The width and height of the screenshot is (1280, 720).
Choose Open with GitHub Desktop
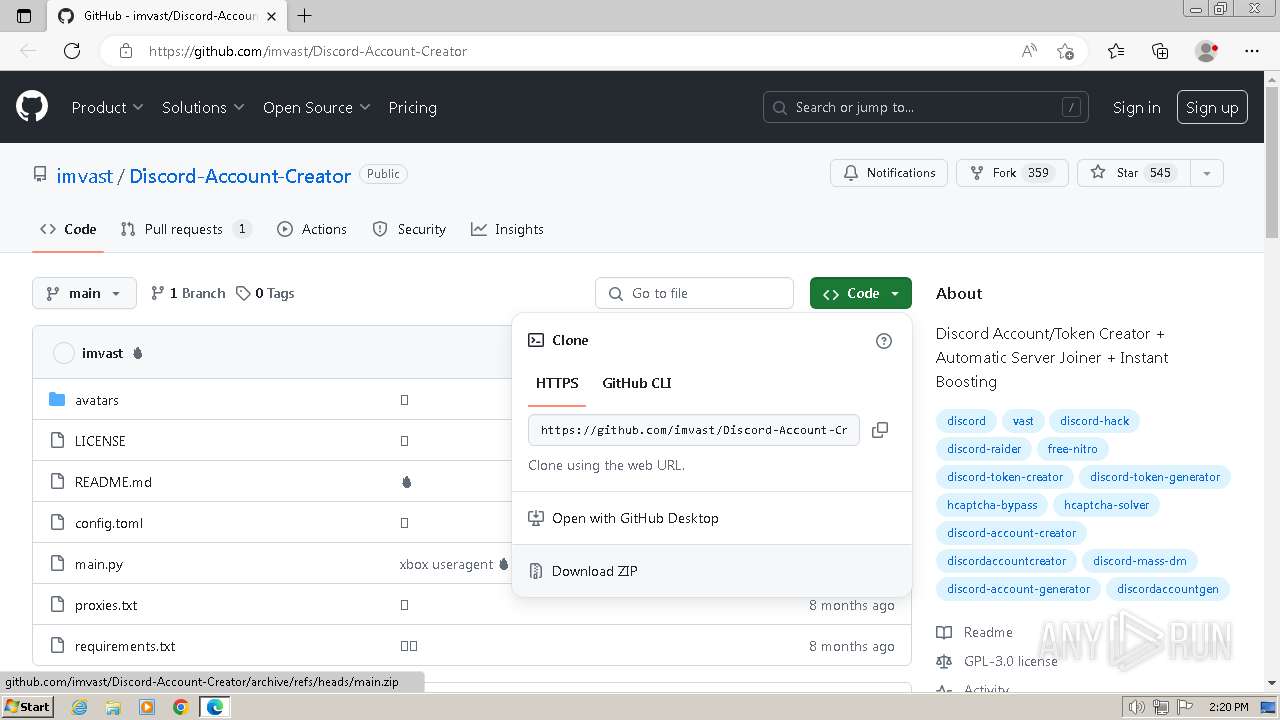(x=635, y=518)
